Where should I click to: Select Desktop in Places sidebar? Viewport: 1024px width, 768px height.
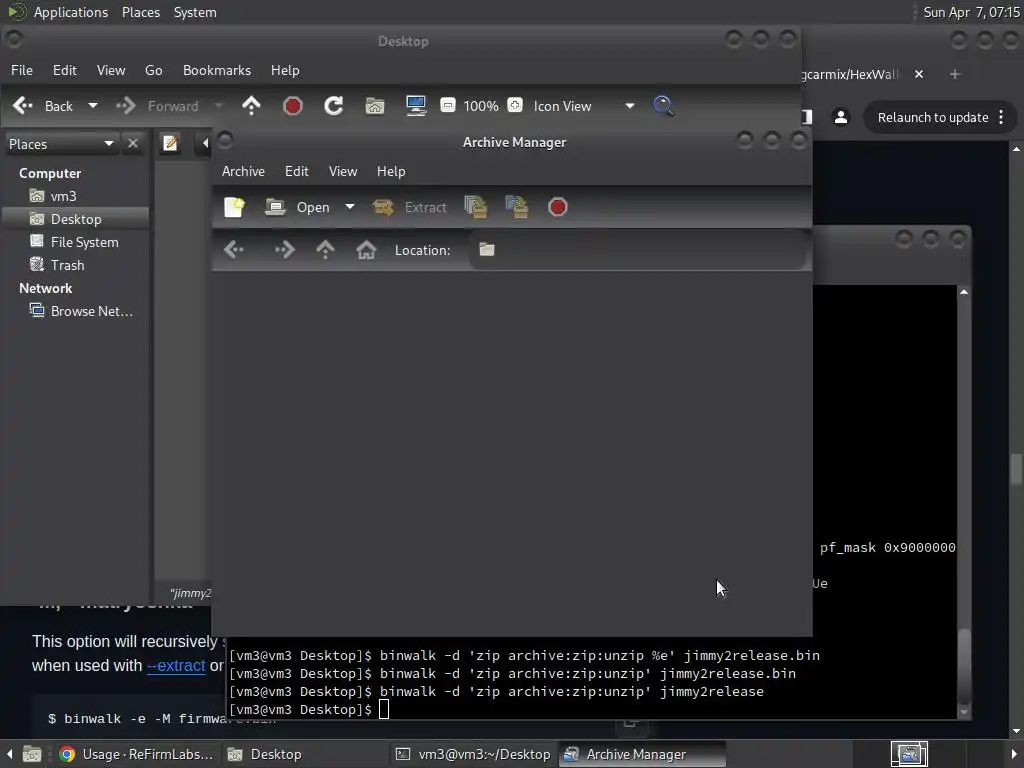tap(75, 219)
